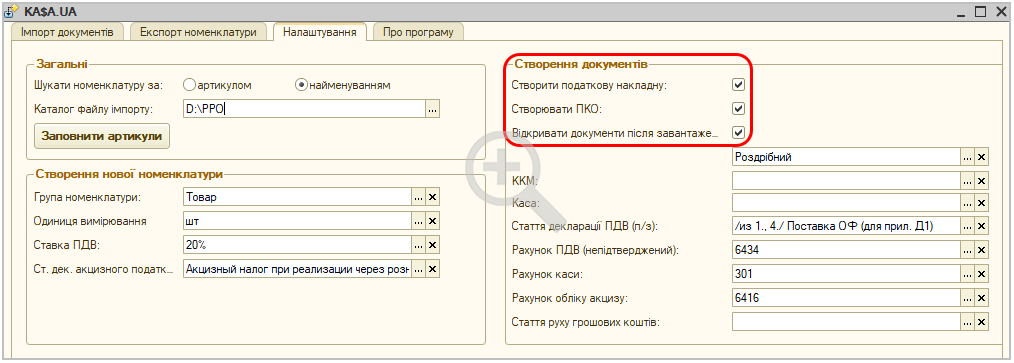Viewport: 1014px width, 363px height.
Task: Clear the ККМ field
Action: [982, 181]
